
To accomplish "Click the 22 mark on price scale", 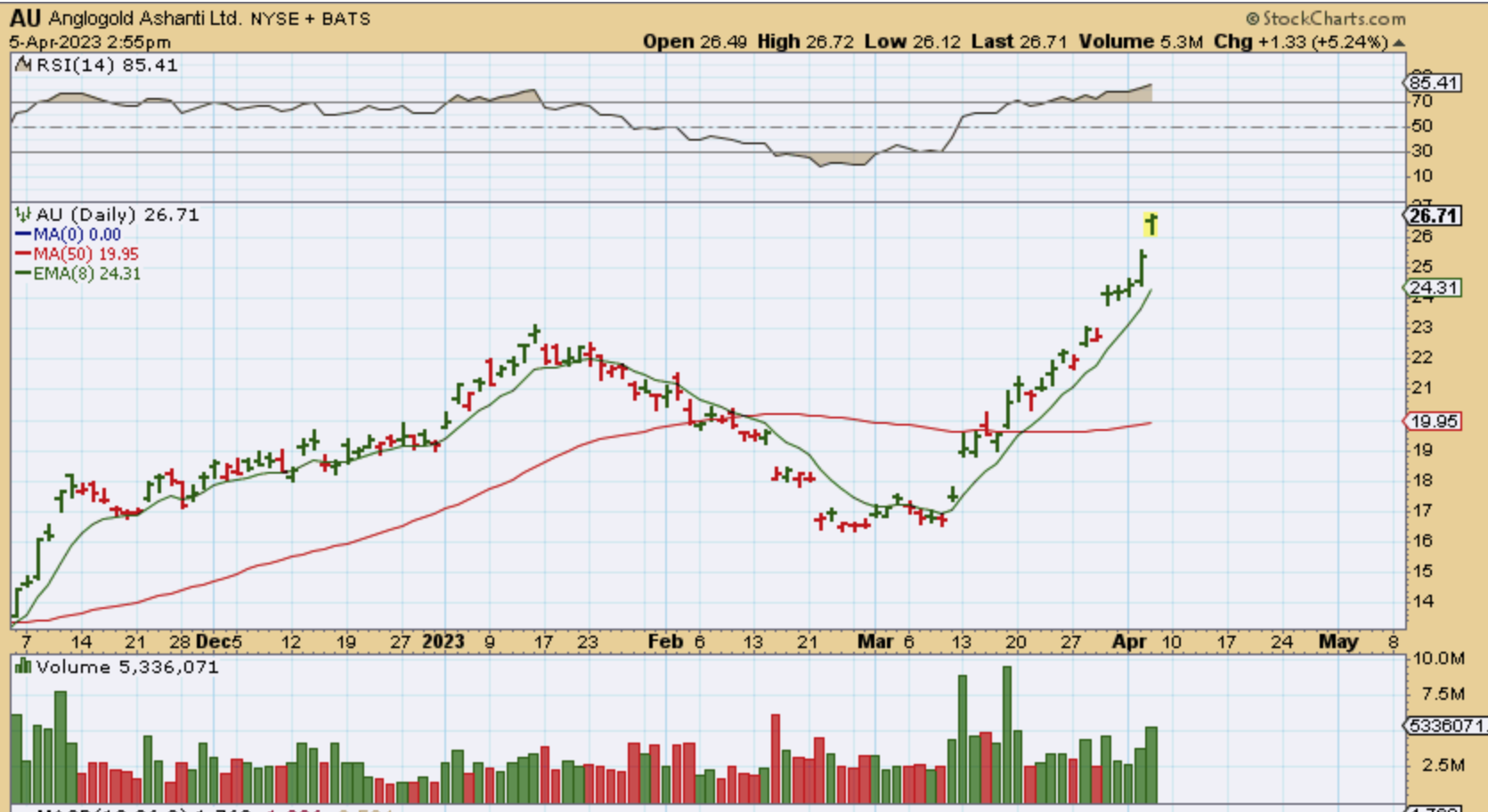I will point(1422,357).
